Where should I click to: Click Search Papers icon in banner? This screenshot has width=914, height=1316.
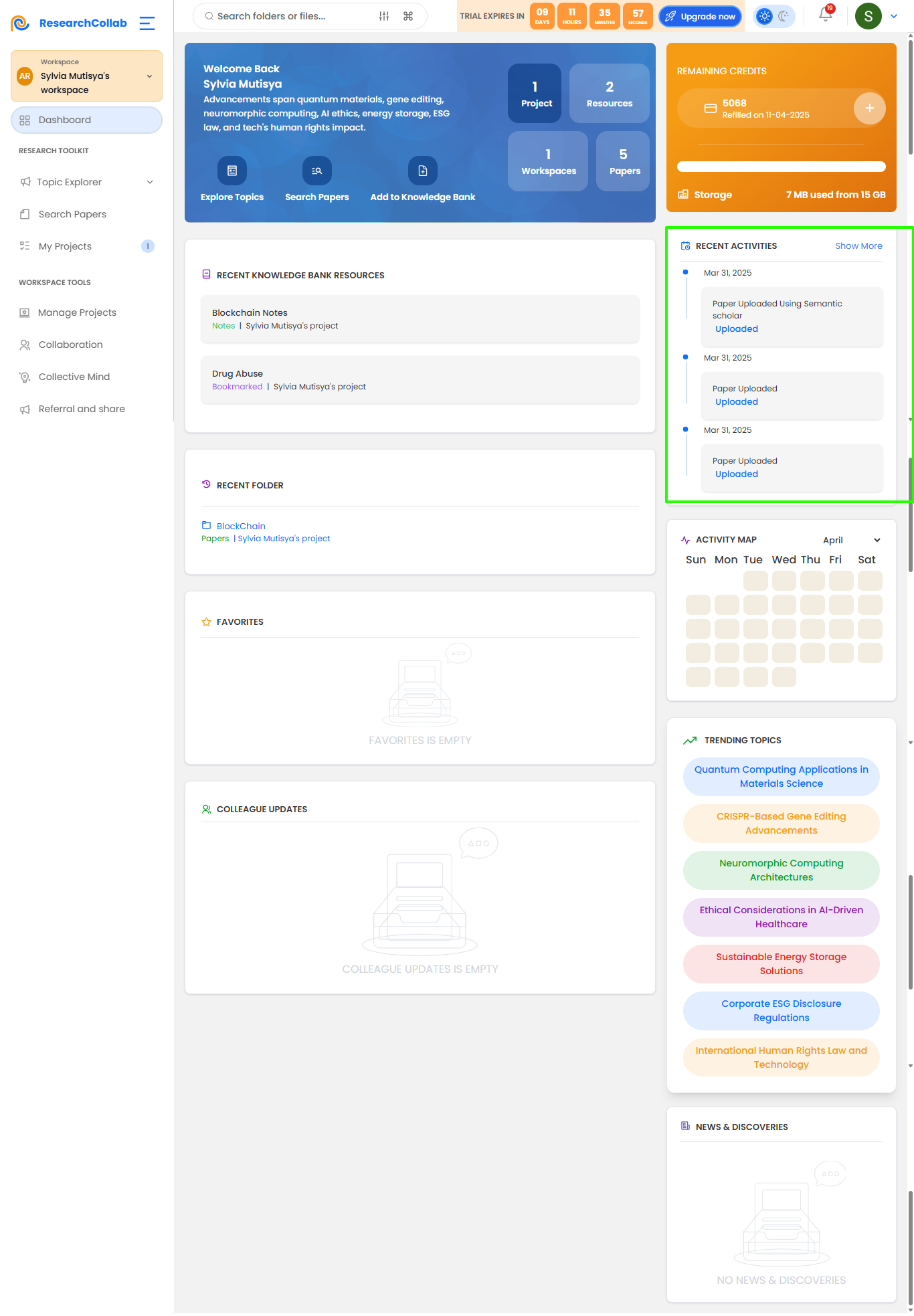click(317, 171)
